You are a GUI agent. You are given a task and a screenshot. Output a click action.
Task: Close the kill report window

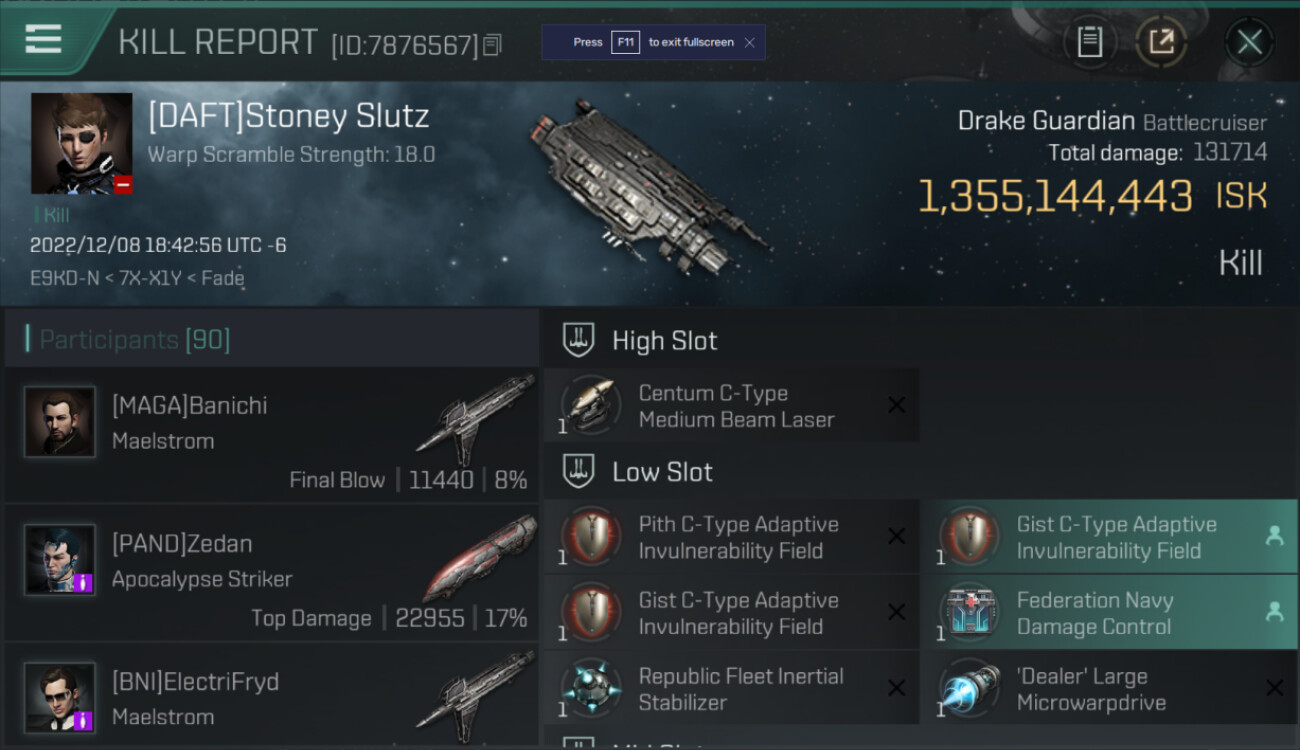coord(1249,42)
